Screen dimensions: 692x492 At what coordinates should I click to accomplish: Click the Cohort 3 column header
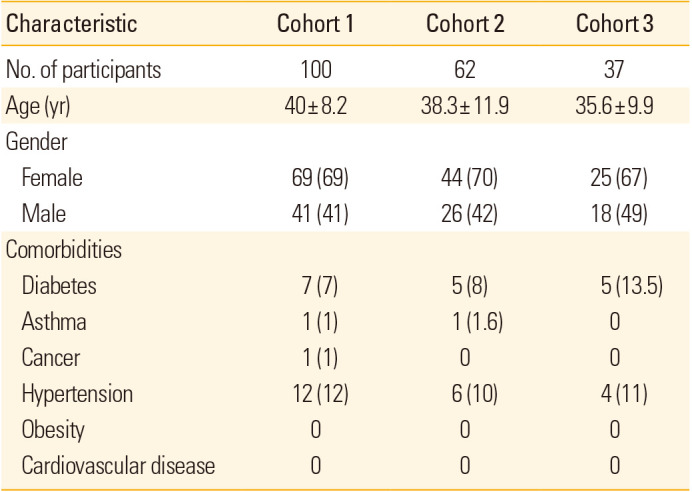pyautogui.click(x=614, y=23)
